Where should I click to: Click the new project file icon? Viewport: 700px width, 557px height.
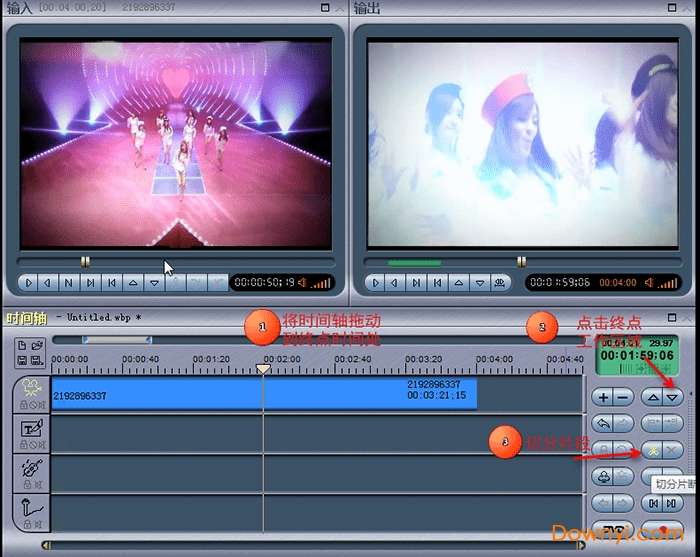pyautogui.click(x=22, y=344)
